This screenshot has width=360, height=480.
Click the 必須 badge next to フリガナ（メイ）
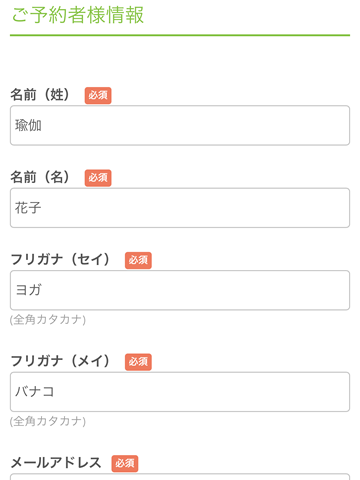click(138, 362)
